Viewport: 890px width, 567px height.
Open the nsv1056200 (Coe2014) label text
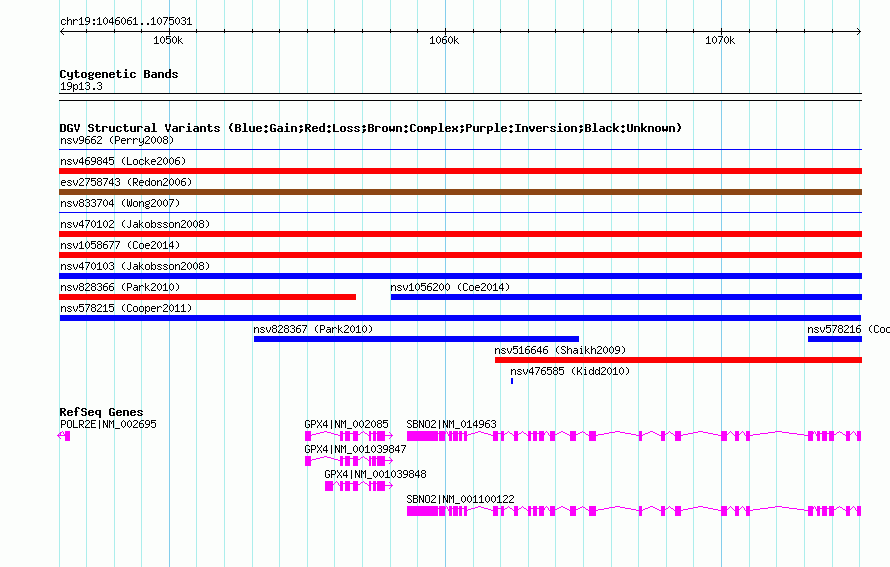tap(450, 287)
